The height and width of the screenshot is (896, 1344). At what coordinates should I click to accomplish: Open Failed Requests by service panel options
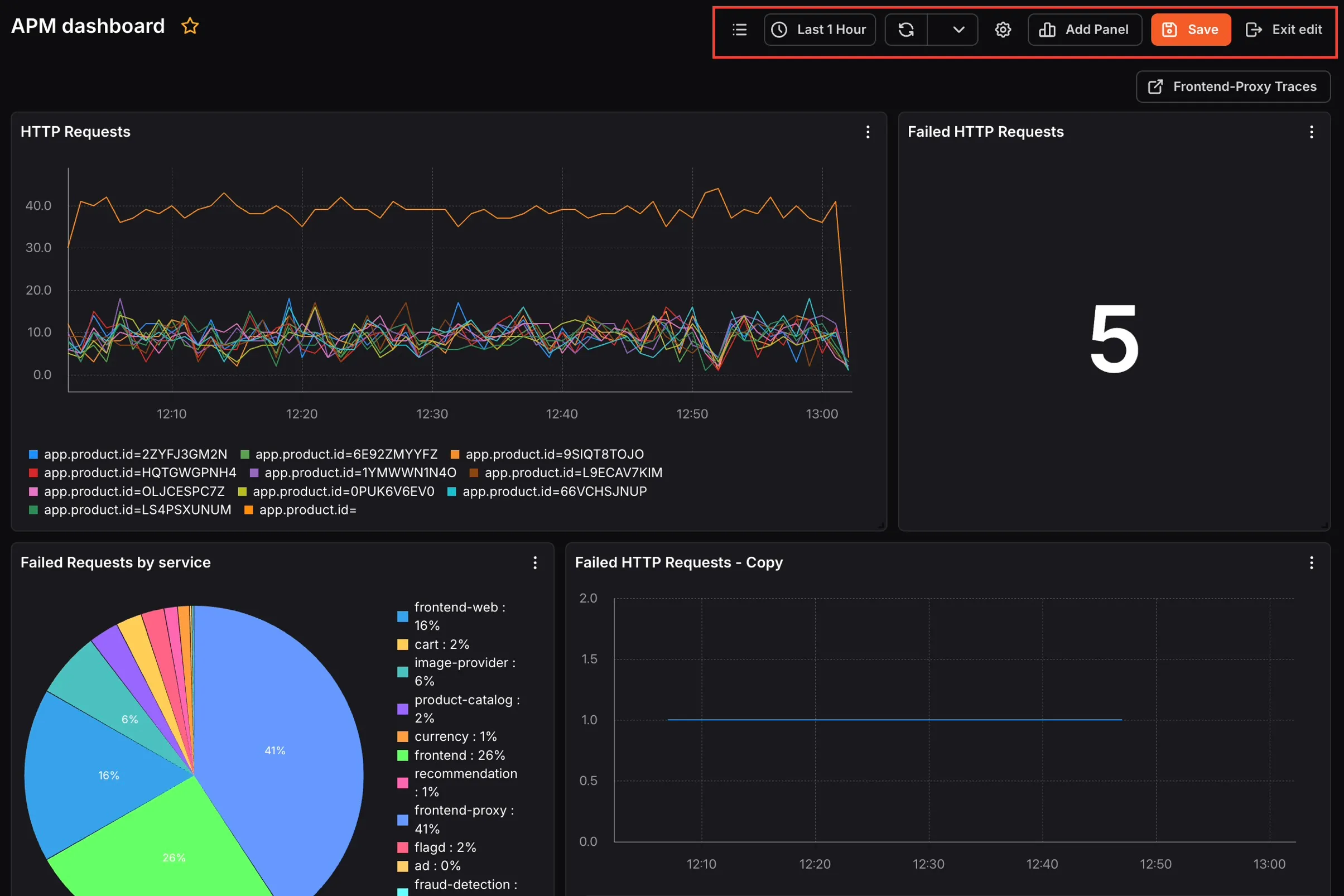pos(535,563)
